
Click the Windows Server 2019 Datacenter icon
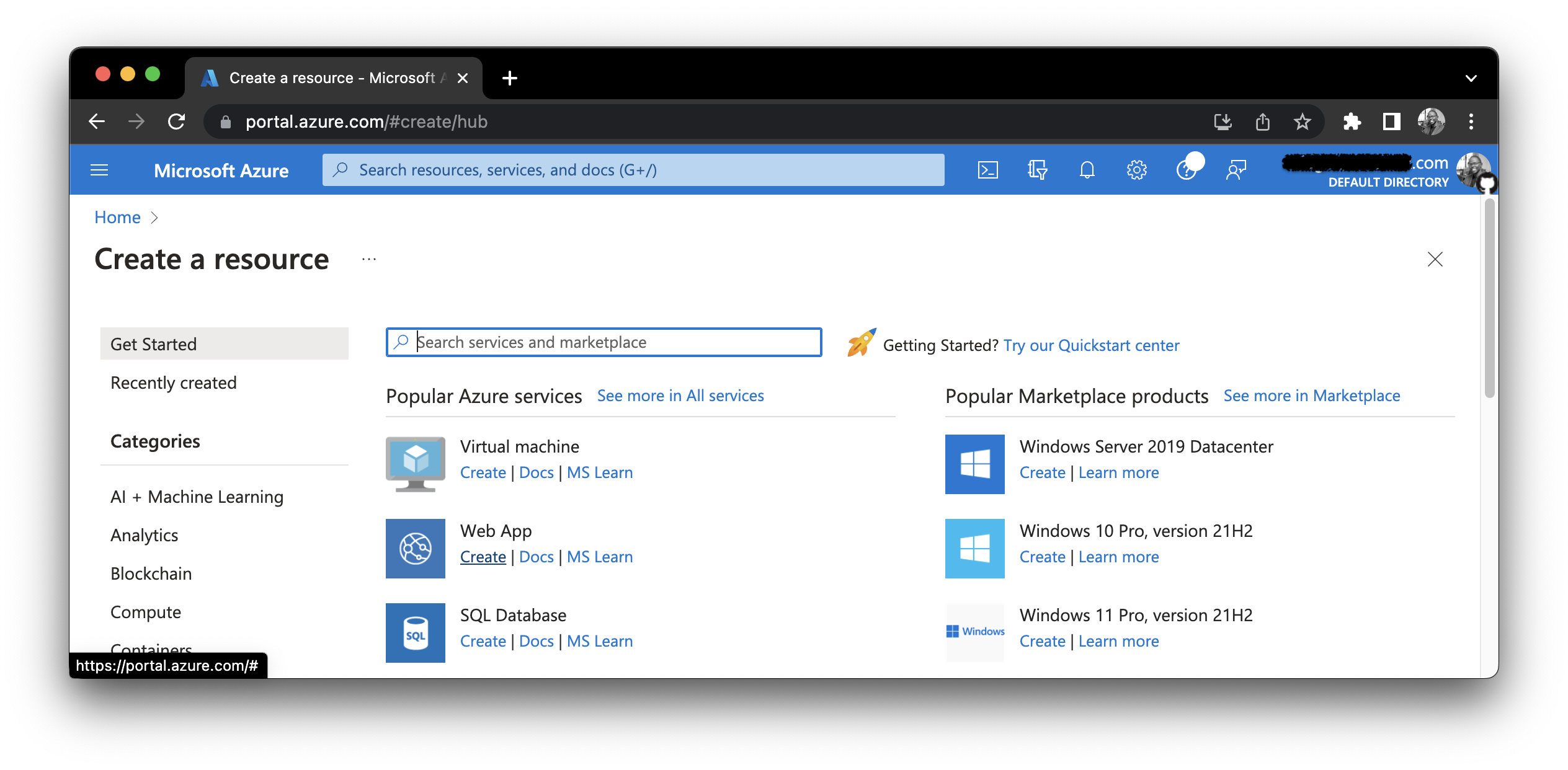[975, 464]
